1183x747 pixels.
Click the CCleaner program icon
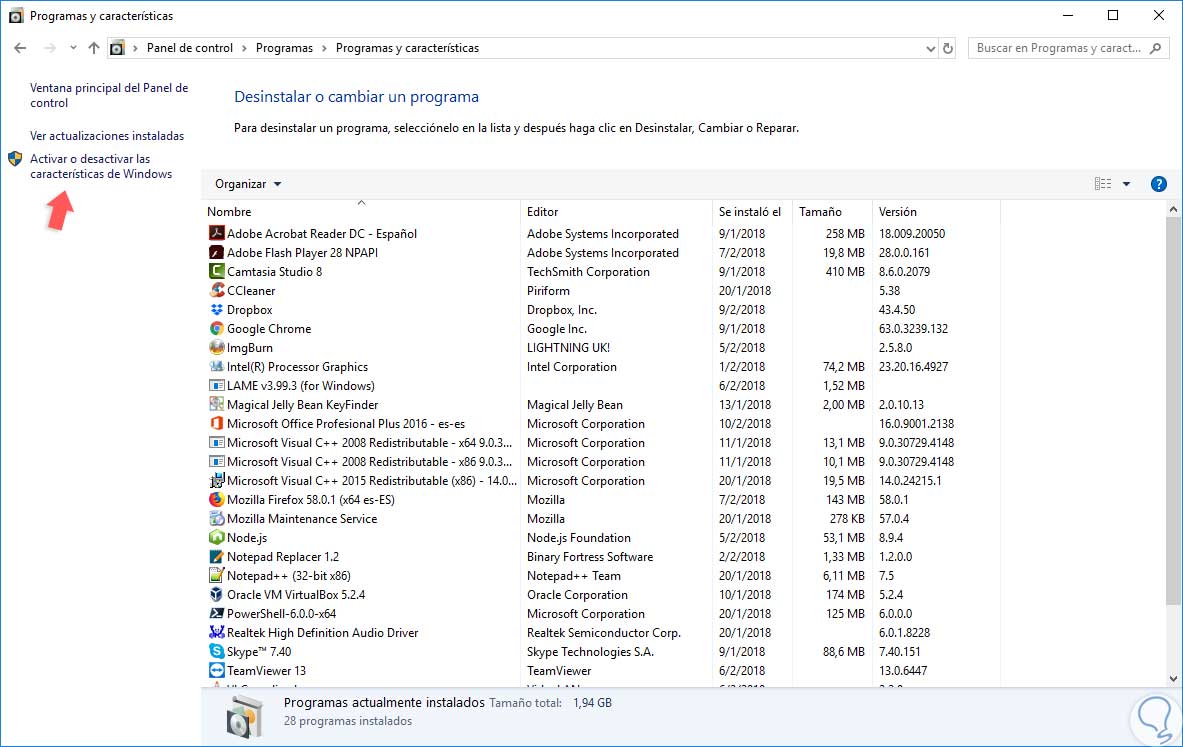(x=217, y=290)
